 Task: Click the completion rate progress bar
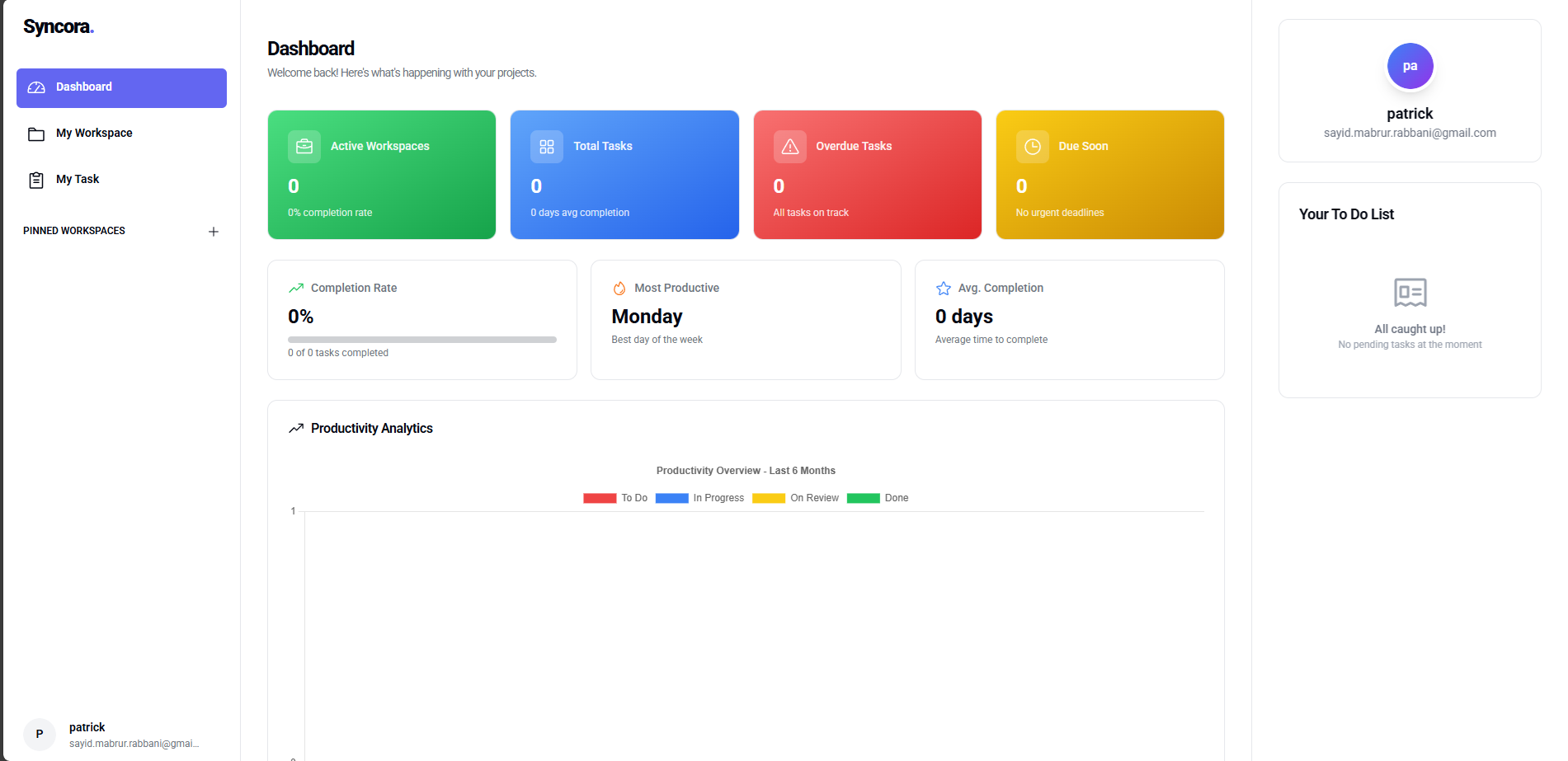point(422,340)
